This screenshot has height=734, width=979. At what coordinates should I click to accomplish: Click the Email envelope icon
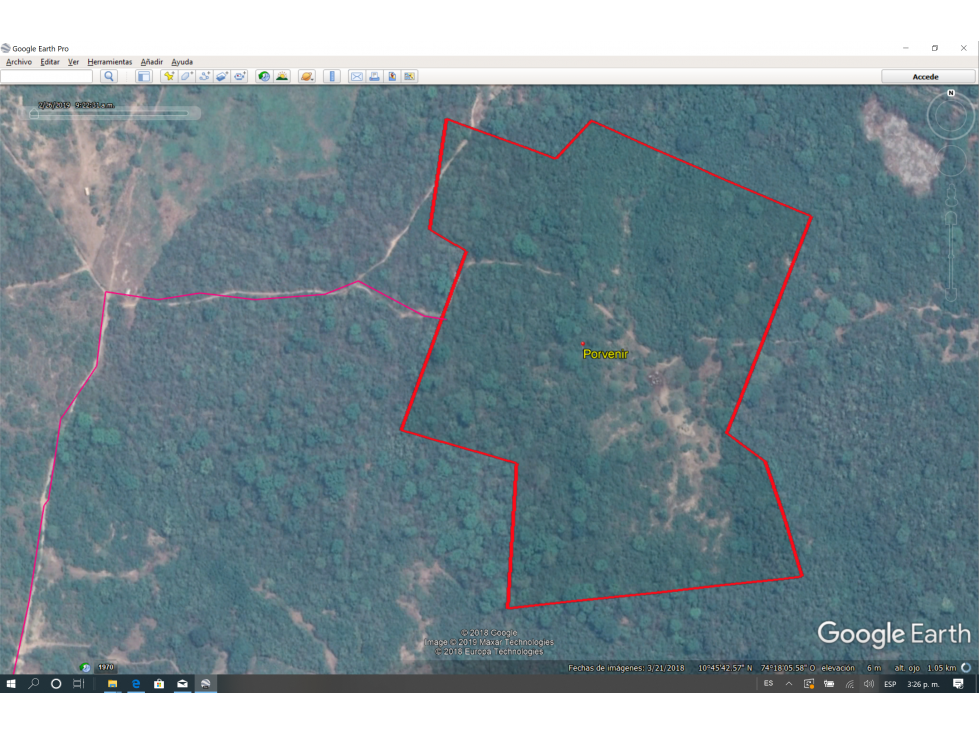[x=357, y=76]
